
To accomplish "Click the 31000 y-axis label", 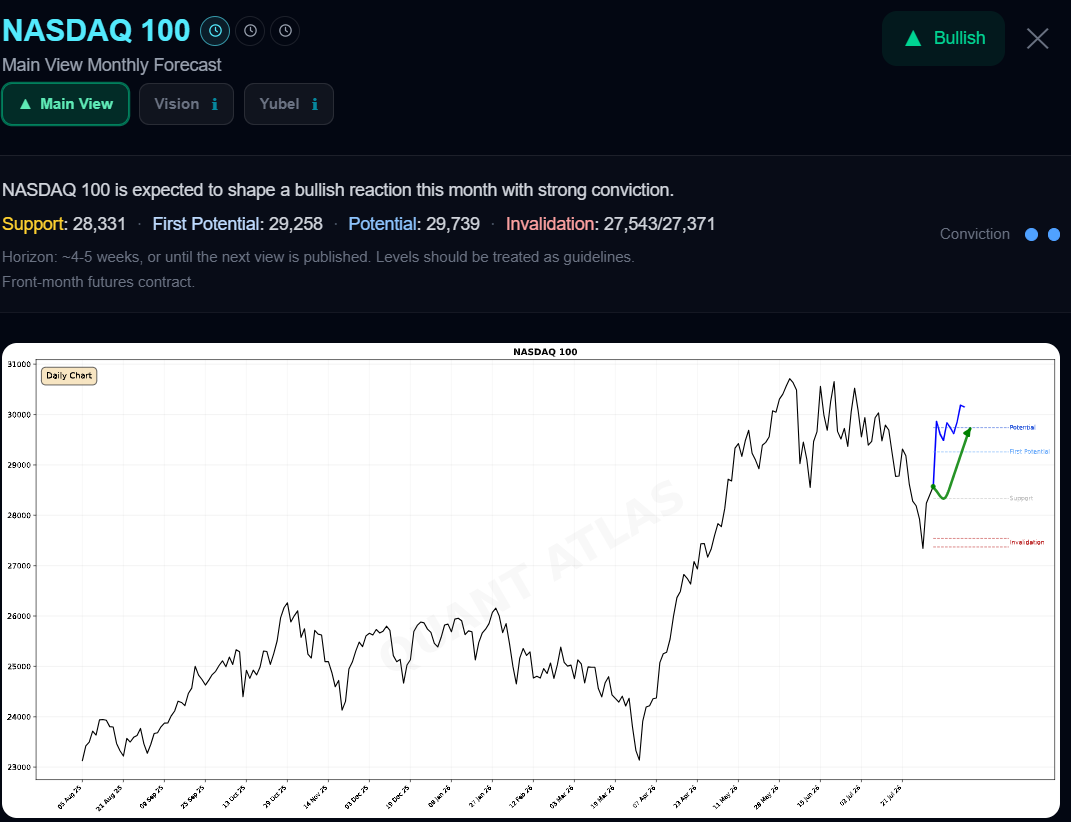I will point(19,364).
